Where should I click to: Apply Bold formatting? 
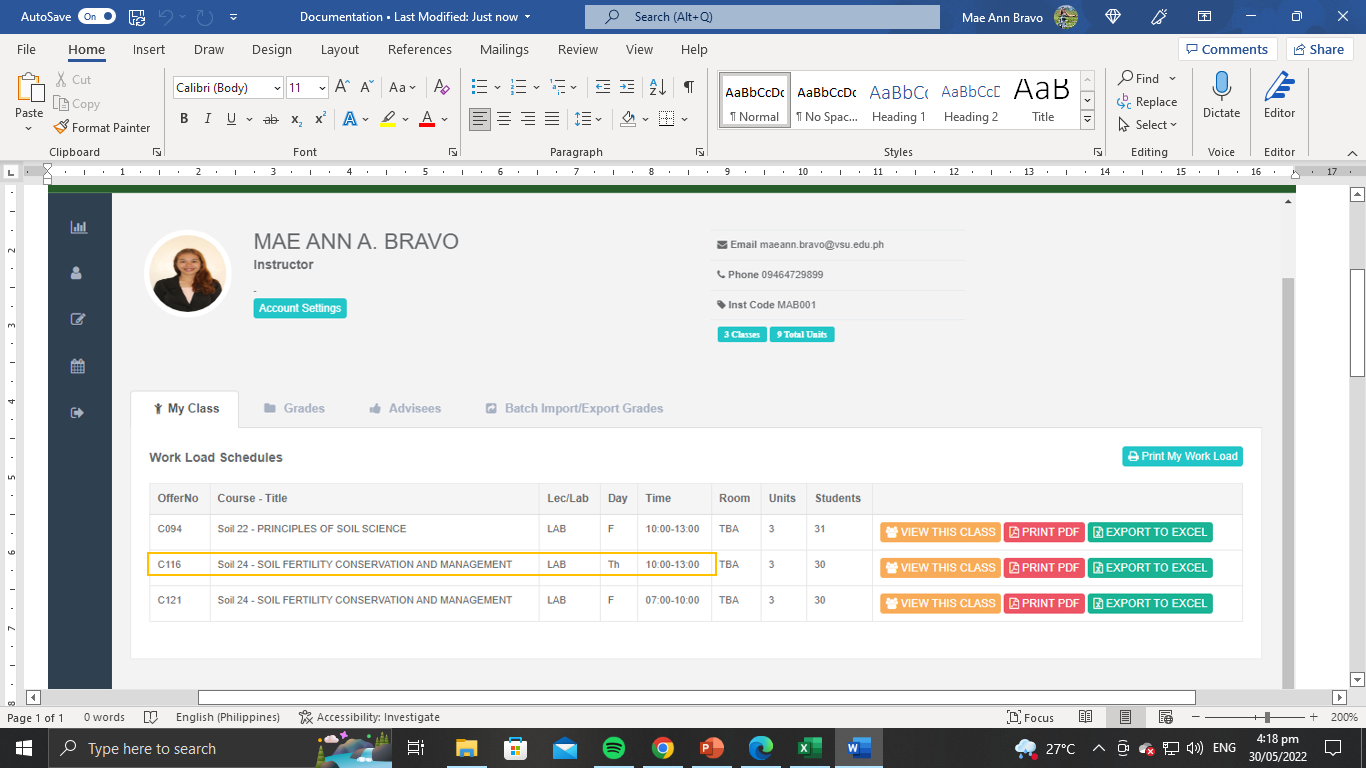184,119
